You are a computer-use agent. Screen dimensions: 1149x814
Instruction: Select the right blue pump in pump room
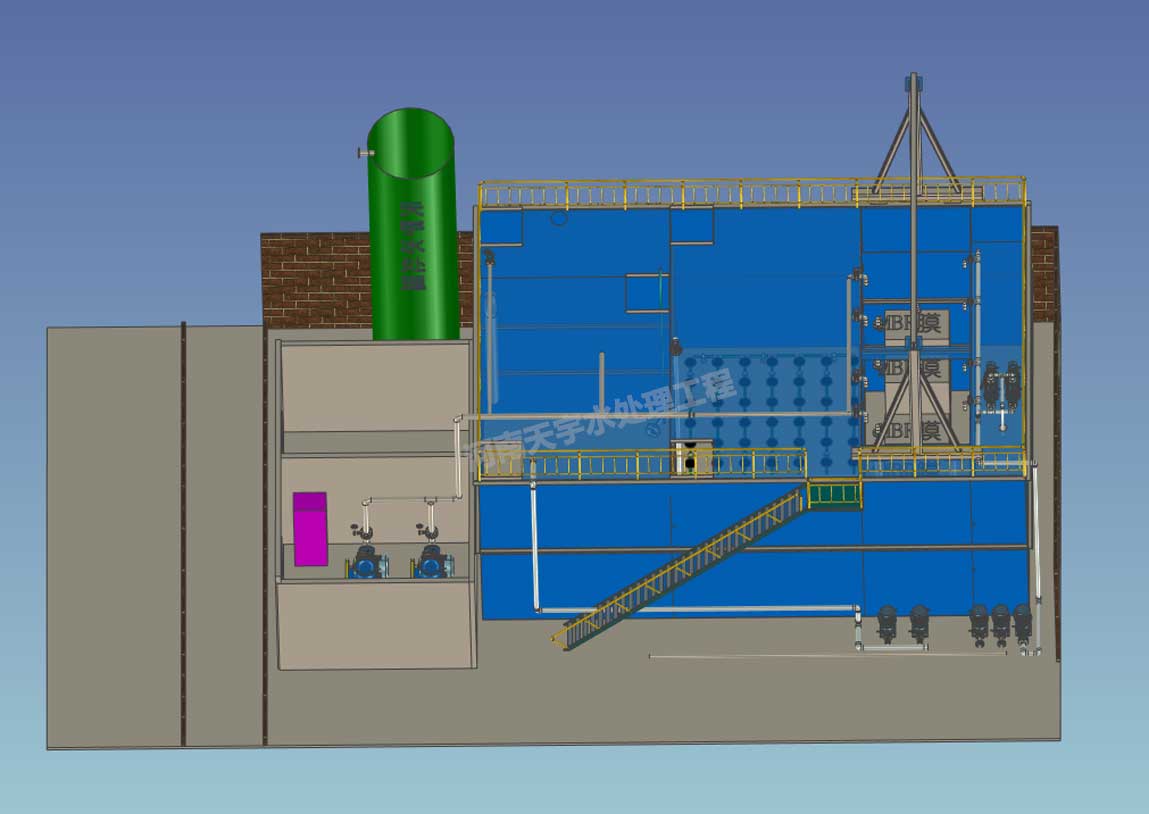coord(432,563)
